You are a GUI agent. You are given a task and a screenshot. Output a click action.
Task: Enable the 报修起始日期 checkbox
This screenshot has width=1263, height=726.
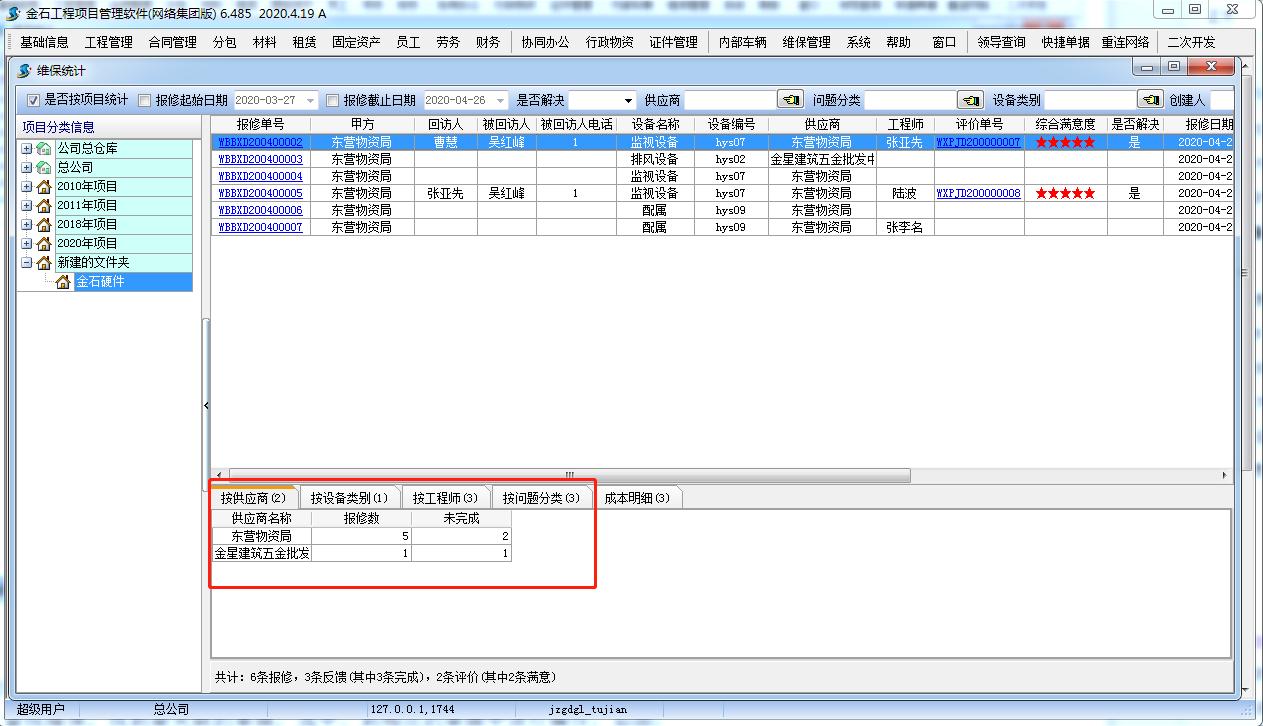144,100
